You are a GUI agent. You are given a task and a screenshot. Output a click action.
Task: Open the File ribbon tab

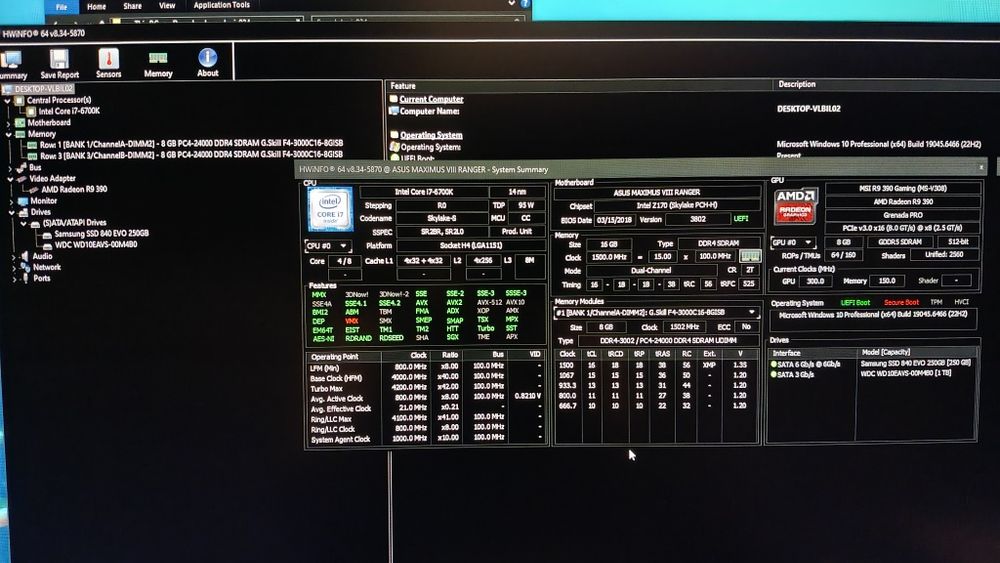coord(62,6)
